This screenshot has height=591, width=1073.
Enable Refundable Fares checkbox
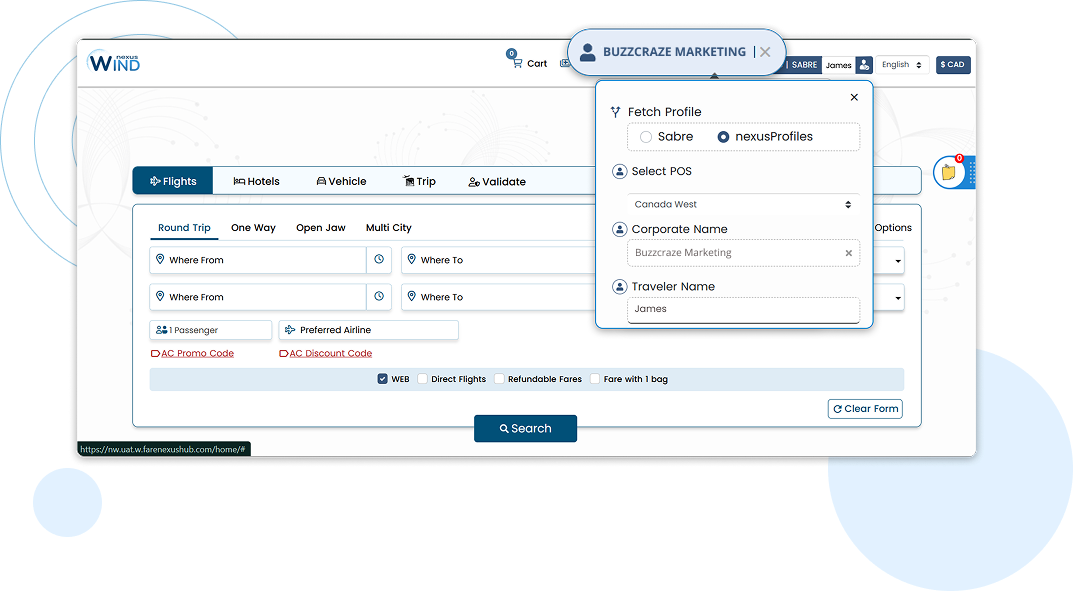(499, 379)
